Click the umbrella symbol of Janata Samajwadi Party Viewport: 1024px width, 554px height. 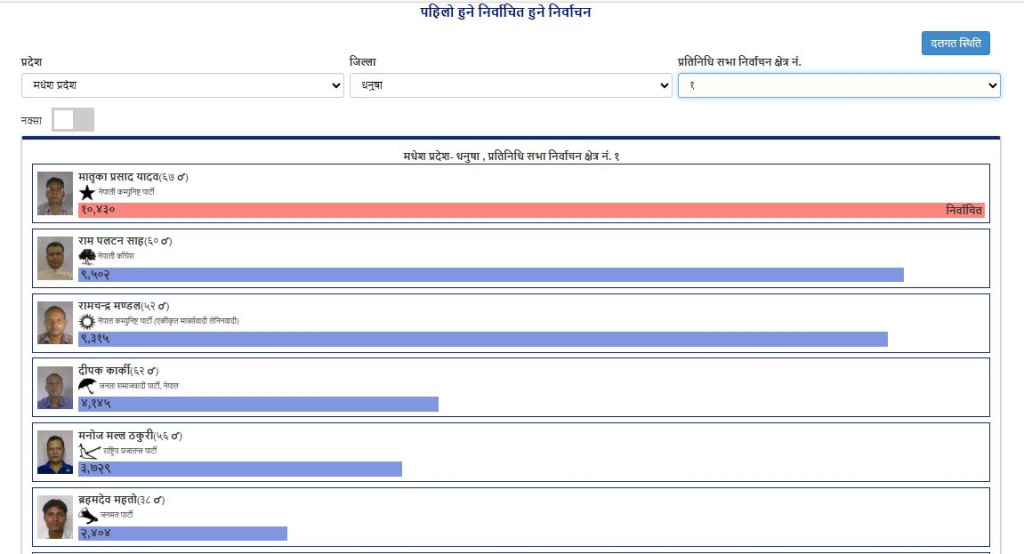click(x=87, y=386)
